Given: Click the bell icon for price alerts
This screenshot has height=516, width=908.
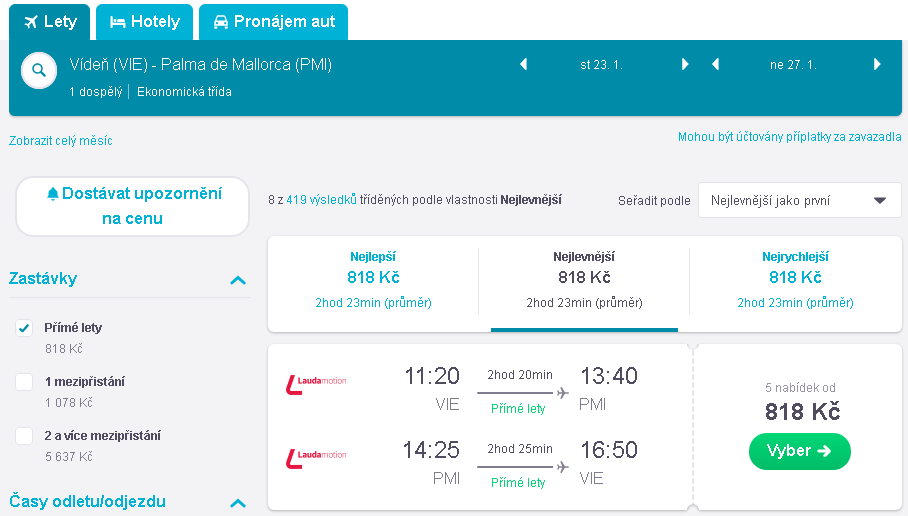Looking at the screenshot, I should point(53,194).
